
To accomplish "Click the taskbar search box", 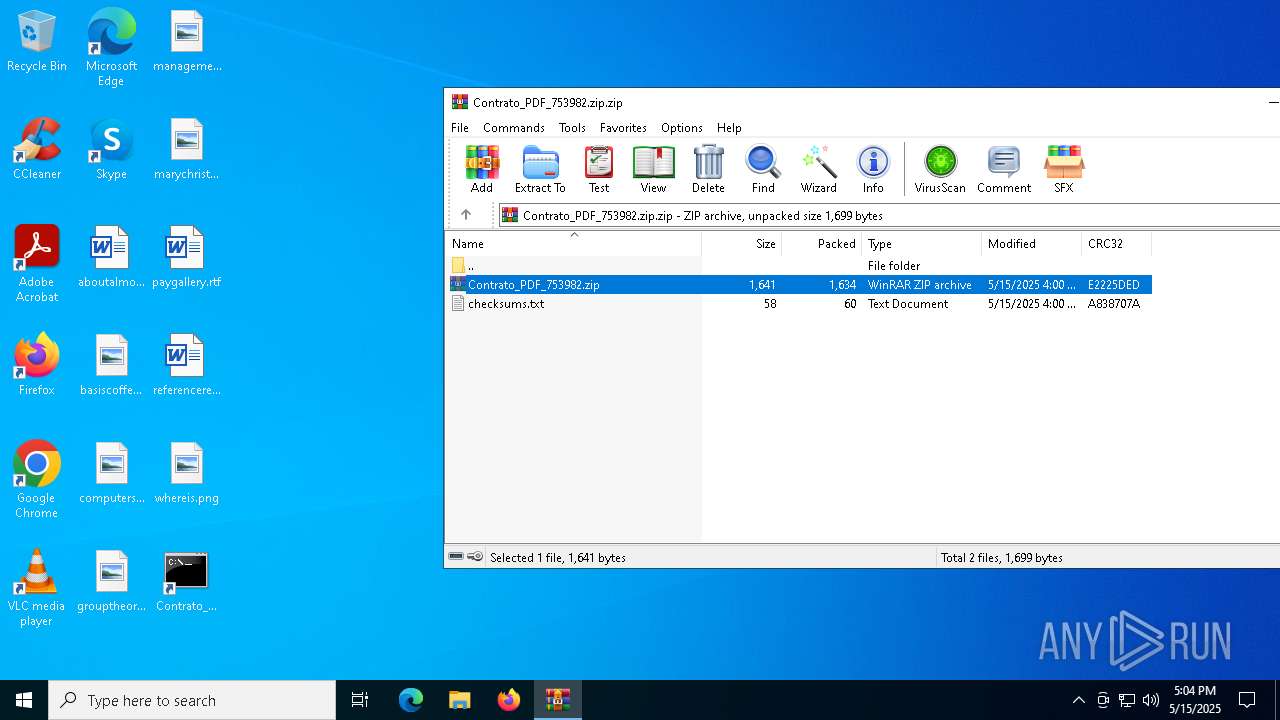I will [192, 700].
